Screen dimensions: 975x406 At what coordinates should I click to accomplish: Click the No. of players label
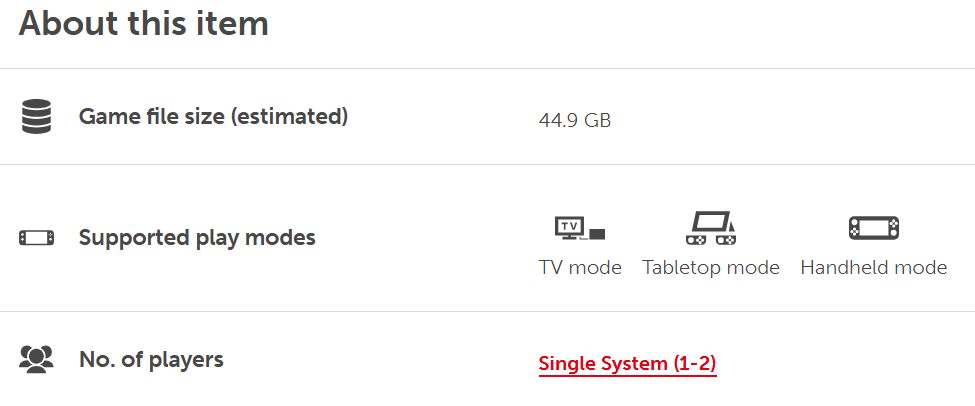click(x=151, y=359)
